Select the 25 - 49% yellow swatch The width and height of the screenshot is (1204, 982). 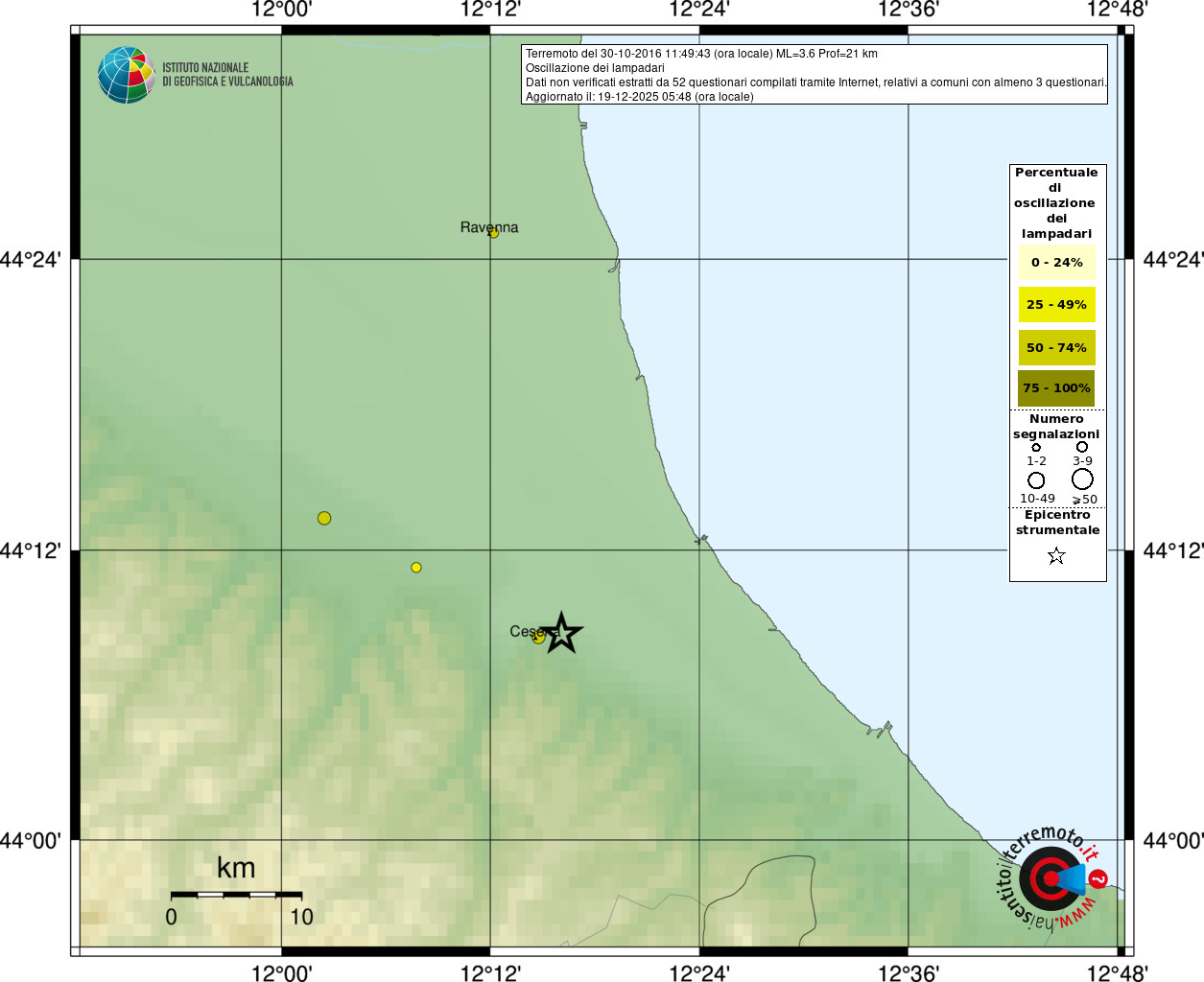tap(1056, 305)
